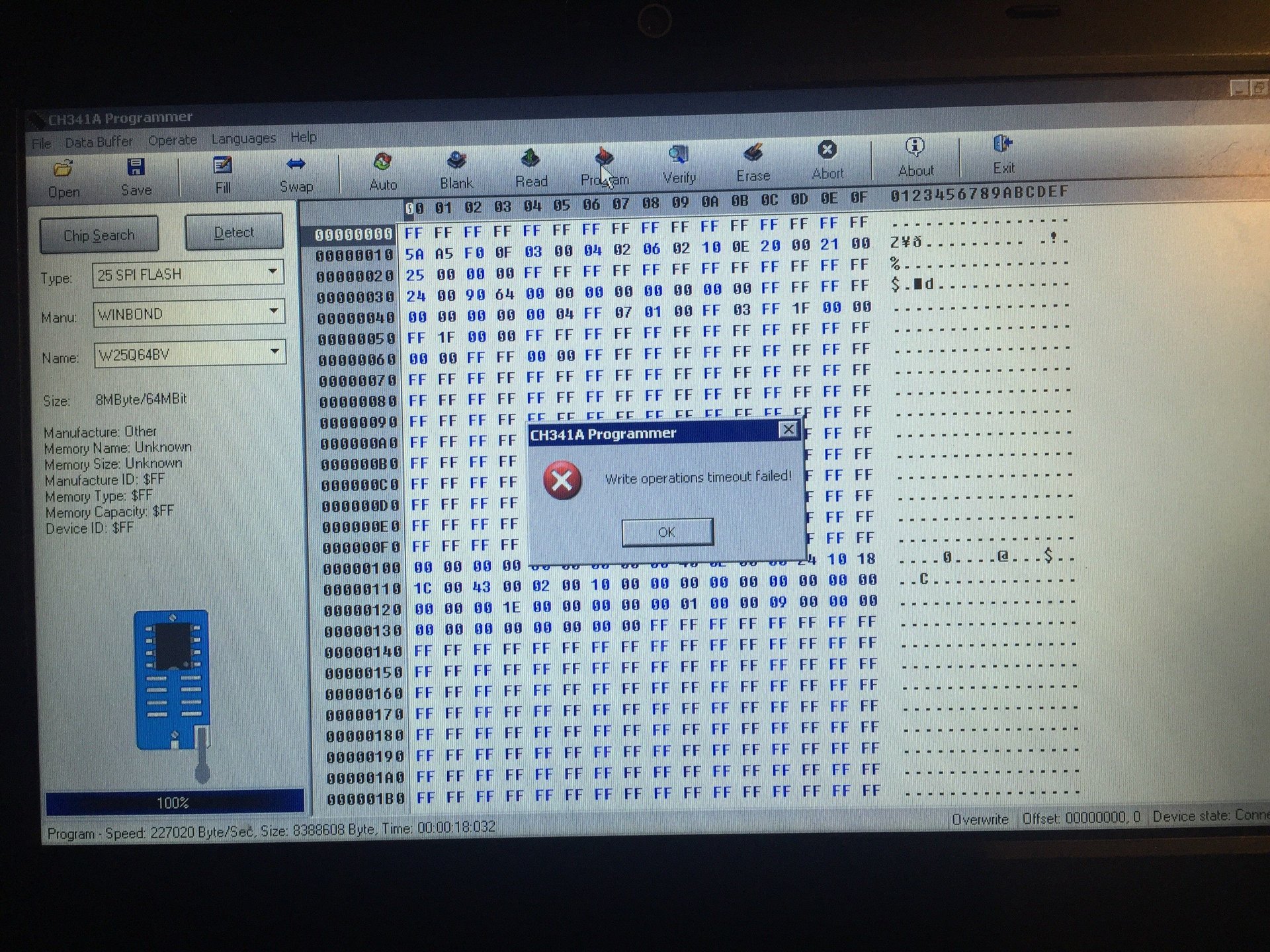The height and width of the screenshot is (952, 1270).
Task: Select hex row address 000001B0
Action: coord(365,799)
